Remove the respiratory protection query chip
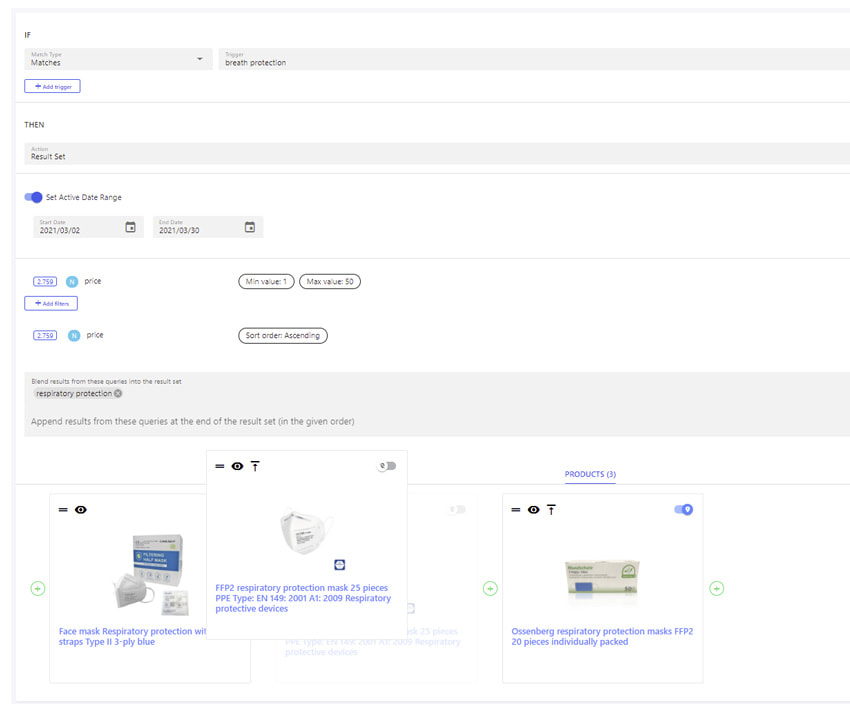 coord(118,394)
